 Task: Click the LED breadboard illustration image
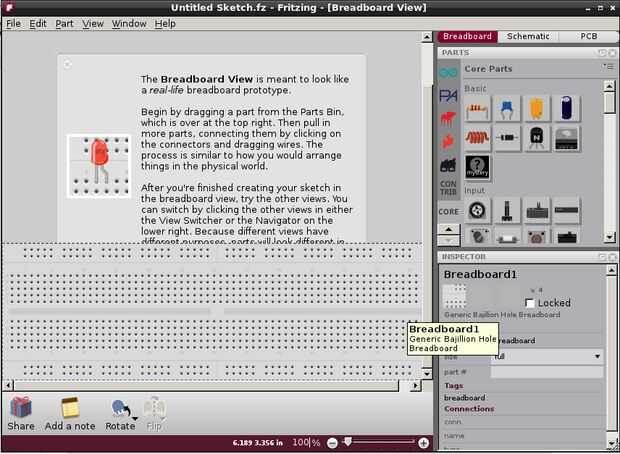click(99, 166)
